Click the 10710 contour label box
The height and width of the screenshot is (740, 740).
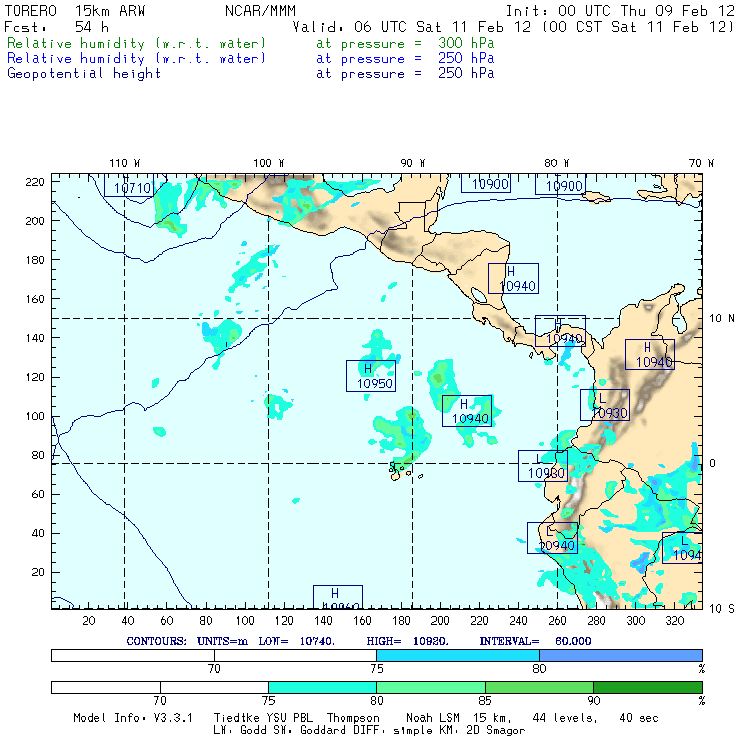(129, 187)
